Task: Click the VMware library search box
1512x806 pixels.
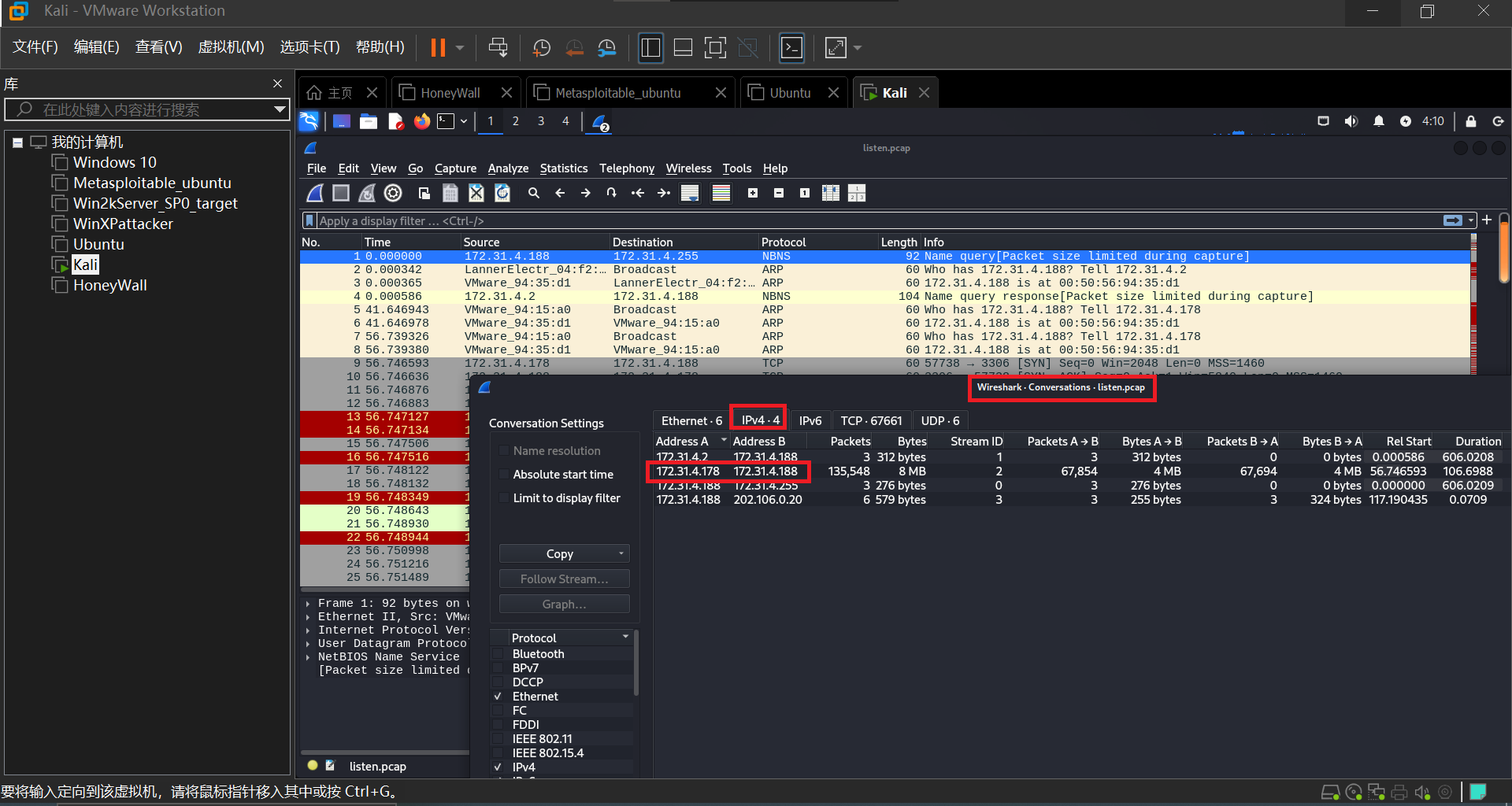Action: pyautogui.click(x=146, y=109)
